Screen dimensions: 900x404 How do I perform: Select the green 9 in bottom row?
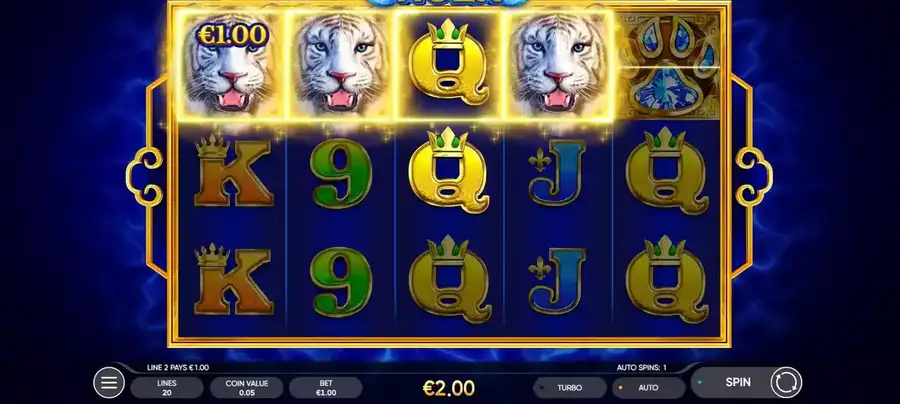(340, 281)
